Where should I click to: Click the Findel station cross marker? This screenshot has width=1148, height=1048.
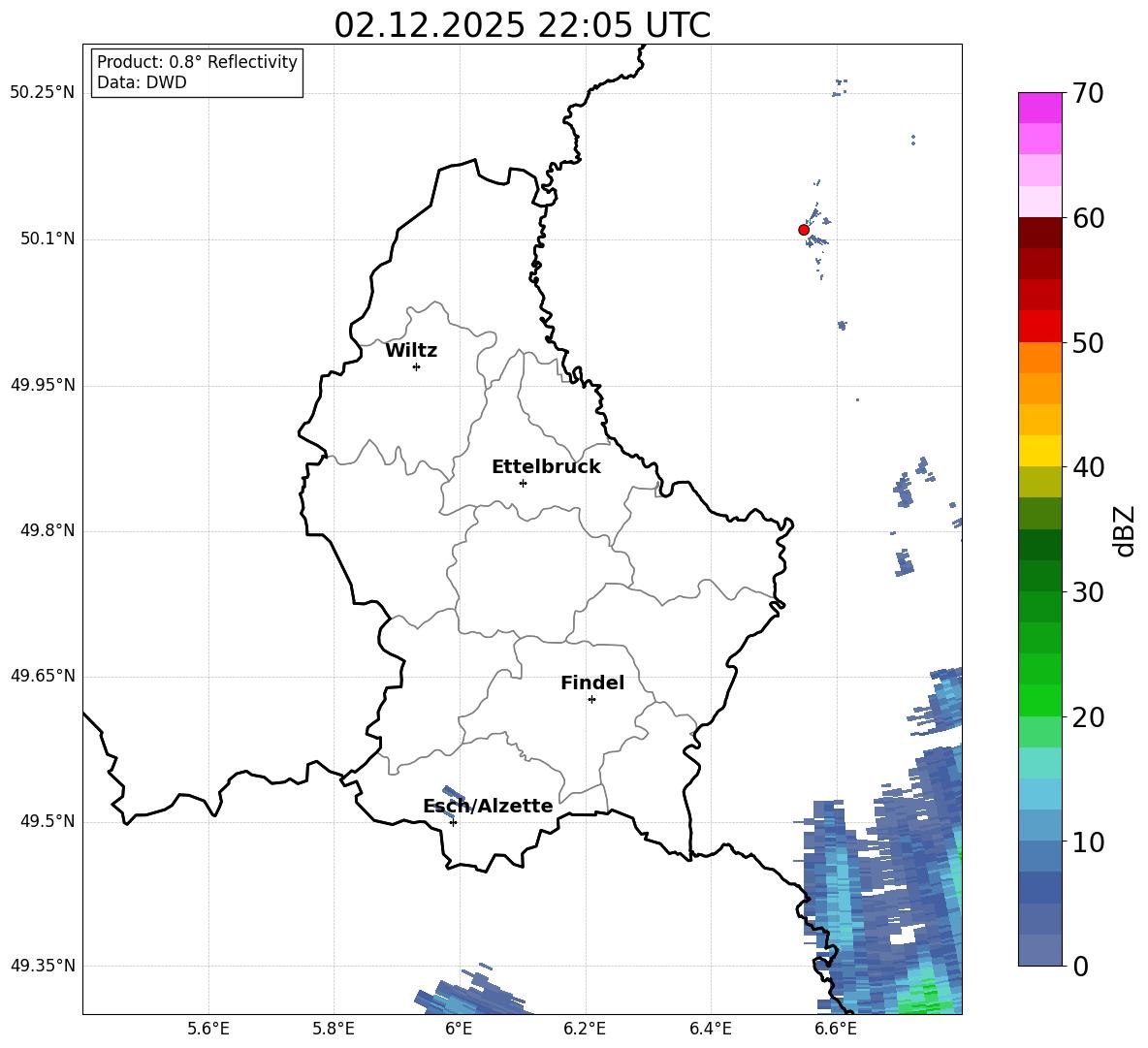click(591, 699)
